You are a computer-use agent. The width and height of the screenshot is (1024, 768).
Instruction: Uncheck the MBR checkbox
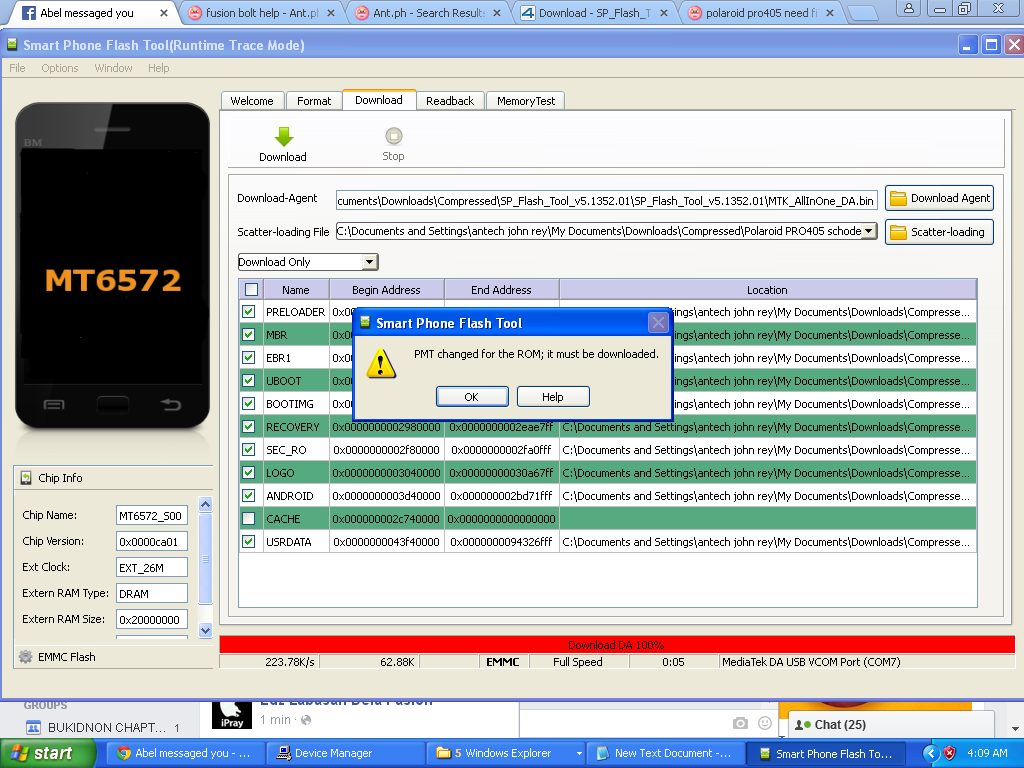pos(249,334)
